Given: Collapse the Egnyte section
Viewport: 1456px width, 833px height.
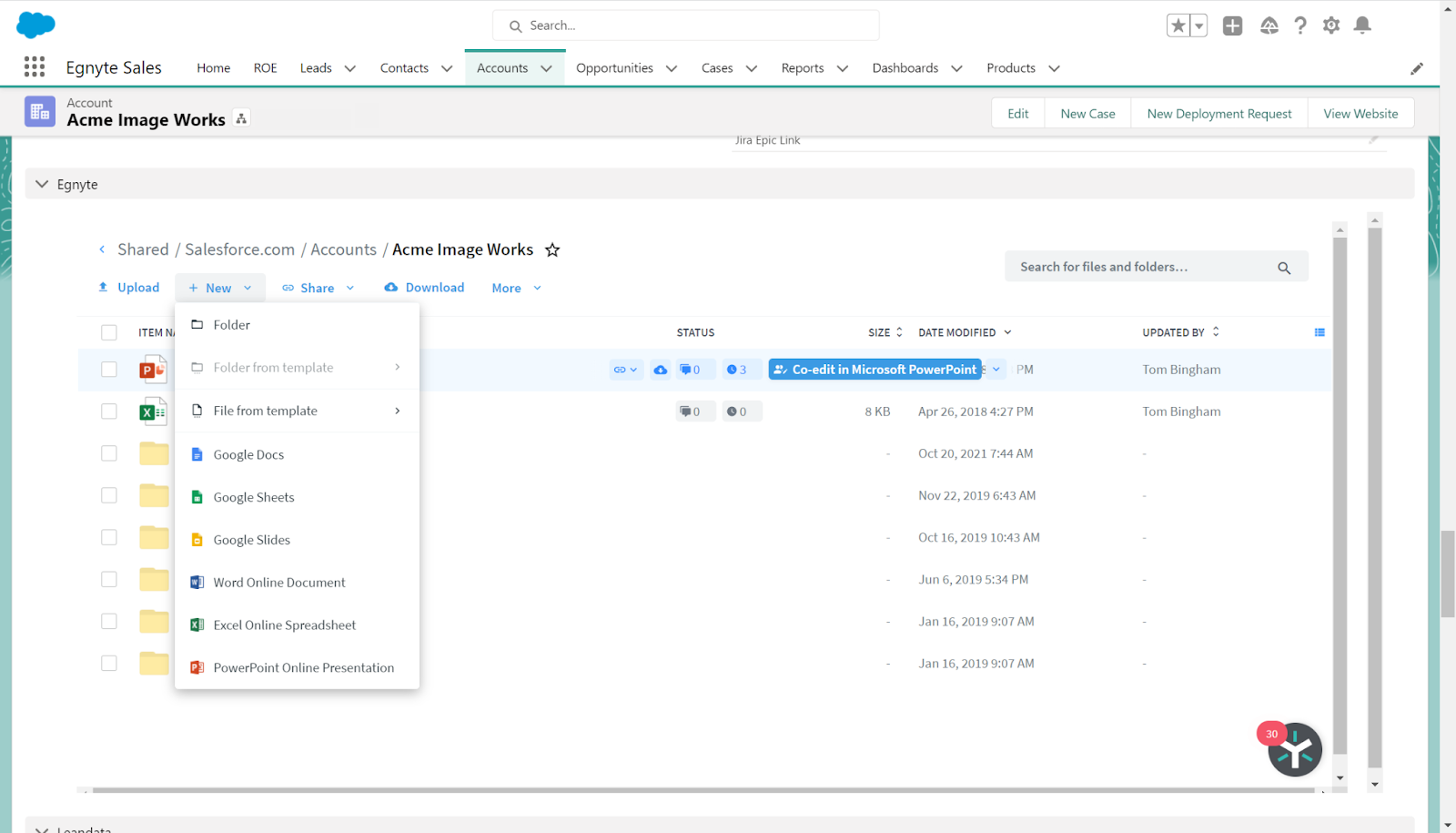Looking at the screenshot, I should (42, 184).
